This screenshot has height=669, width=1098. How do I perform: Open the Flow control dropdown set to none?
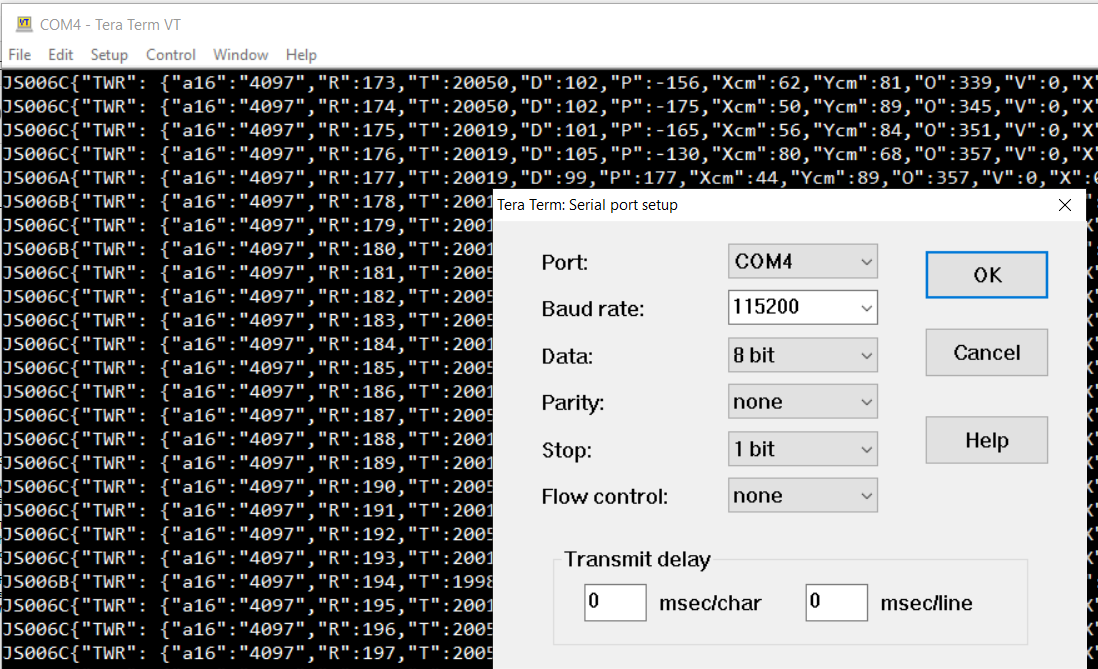(801, 495)
